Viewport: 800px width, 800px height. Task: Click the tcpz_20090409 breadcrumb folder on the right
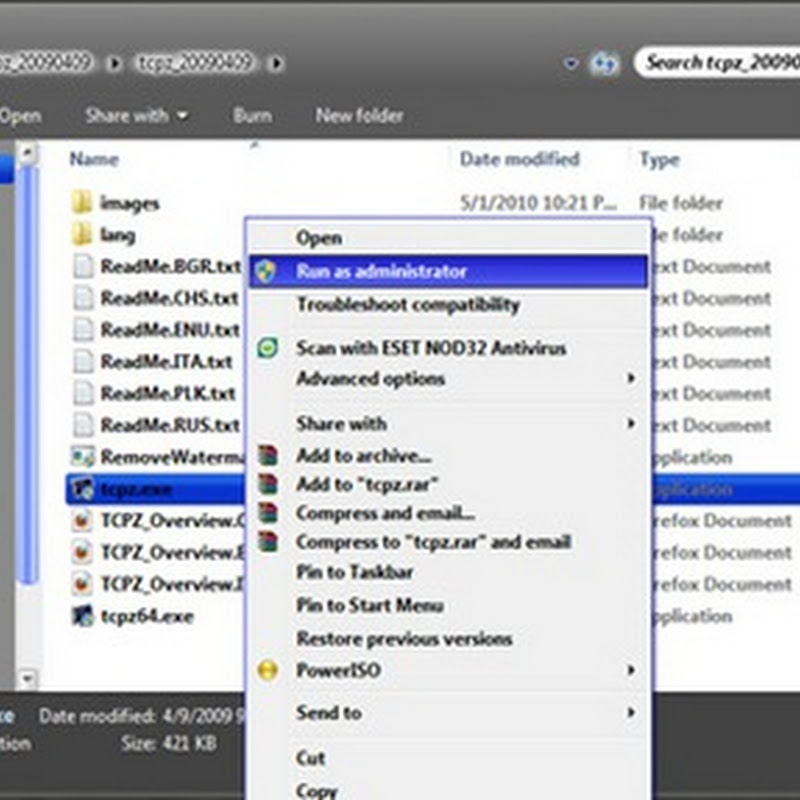point(194,63)
